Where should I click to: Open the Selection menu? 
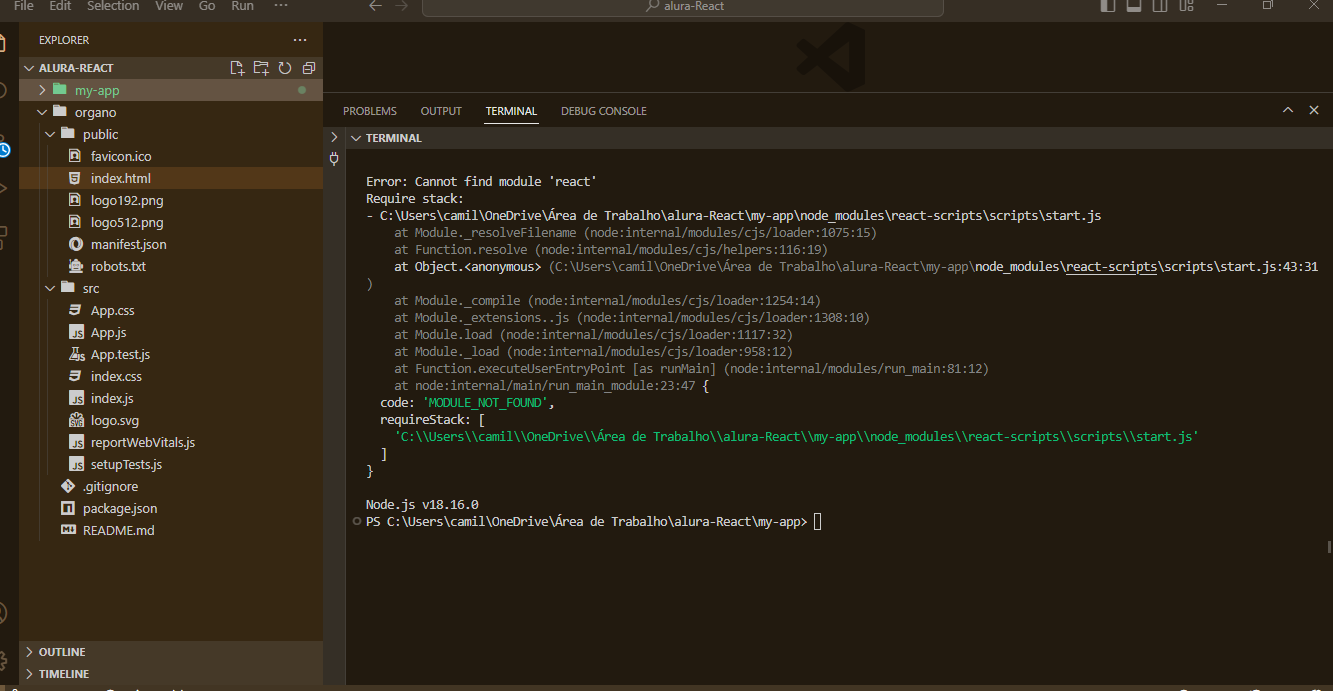[113, 6]
